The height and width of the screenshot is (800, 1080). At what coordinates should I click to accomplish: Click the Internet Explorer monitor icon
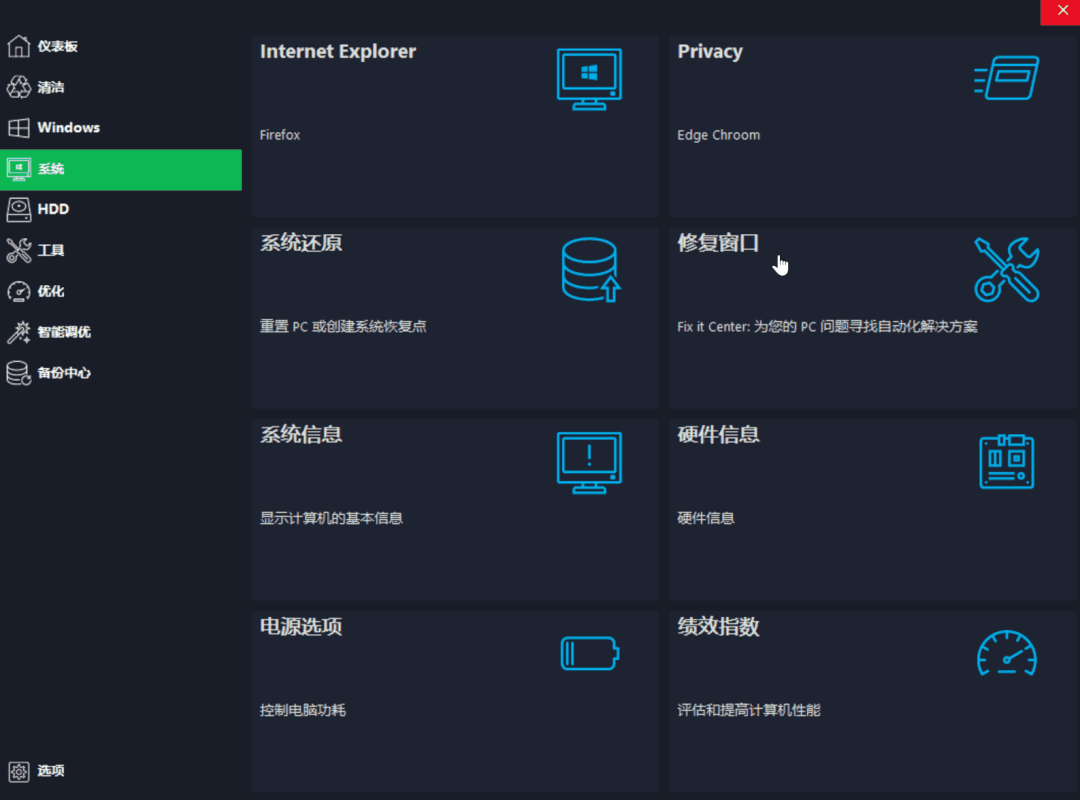point(589,78)
